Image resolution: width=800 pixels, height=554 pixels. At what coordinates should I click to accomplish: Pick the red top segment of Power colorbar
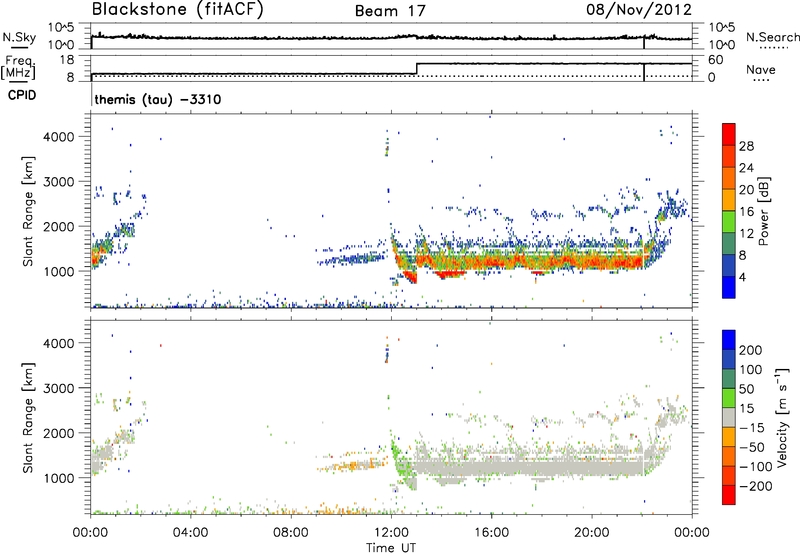(729, 134)
